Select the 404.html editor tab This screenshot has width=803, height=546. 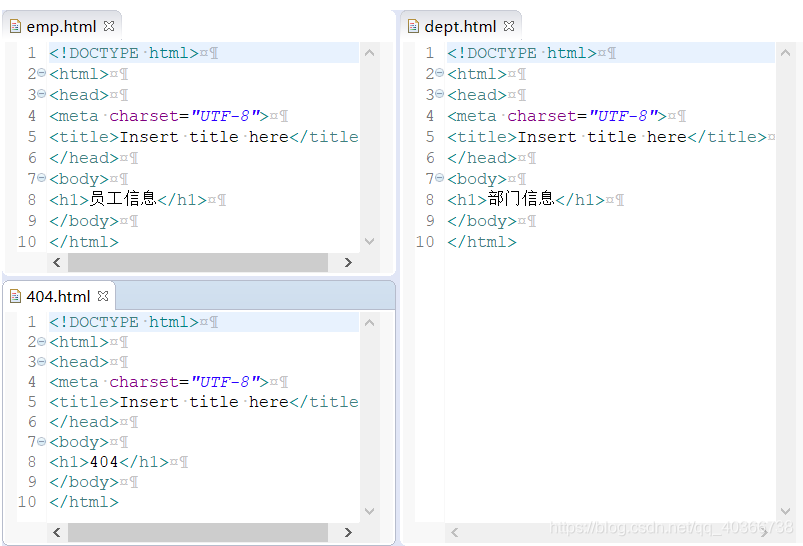58,296
